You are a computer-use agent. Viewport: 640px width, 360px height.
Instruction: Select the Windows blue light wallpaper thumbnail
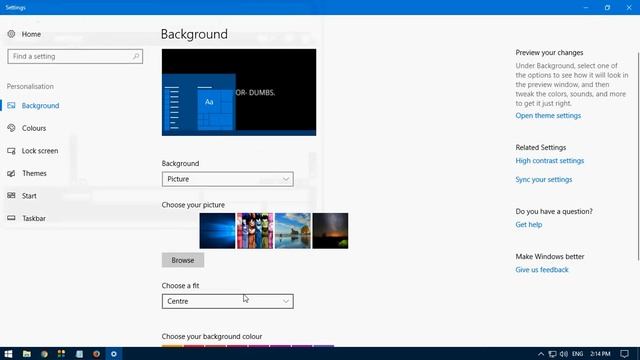click(x=217, y=231)
